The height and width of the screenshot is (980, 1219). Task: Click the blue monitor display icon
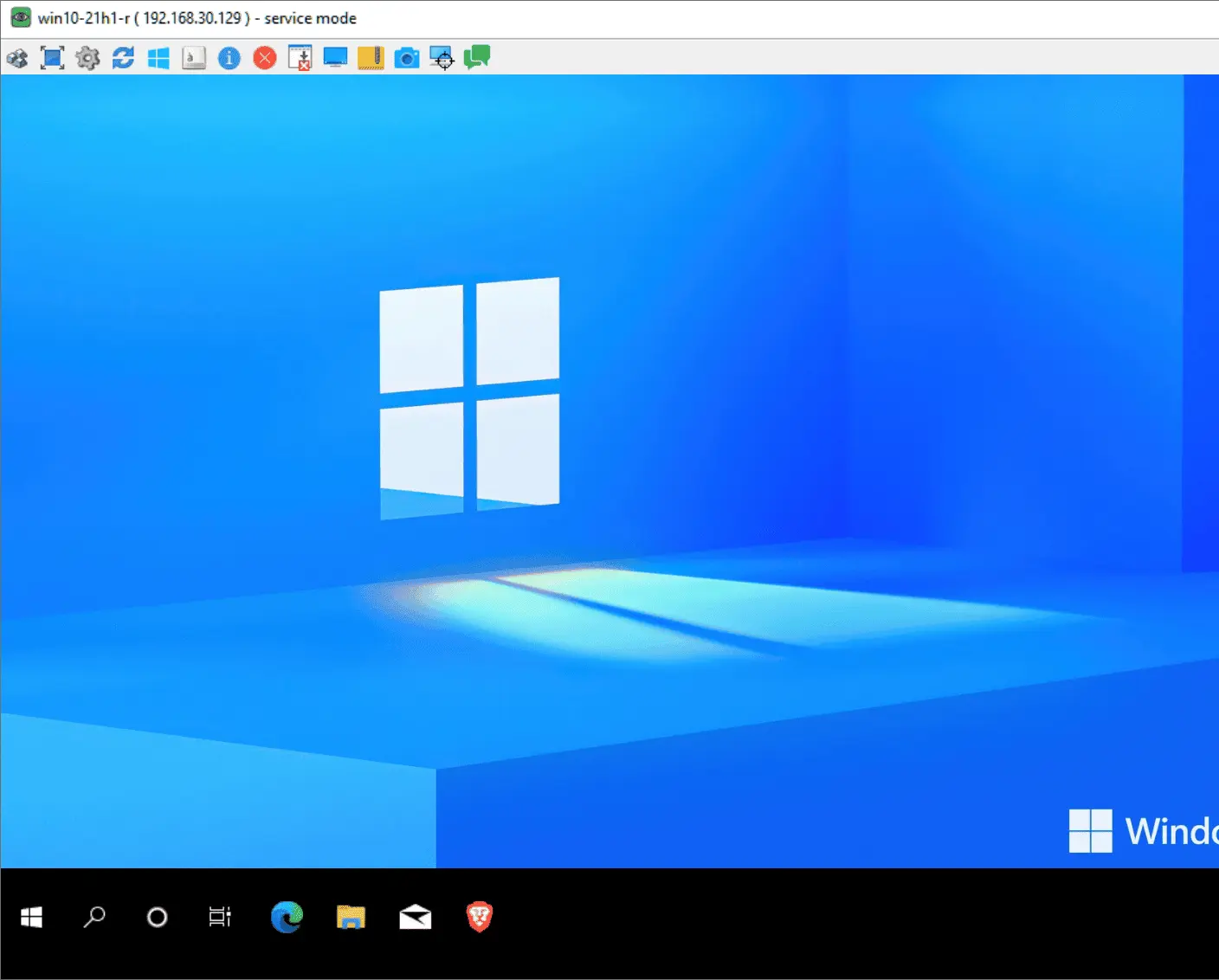335,58
